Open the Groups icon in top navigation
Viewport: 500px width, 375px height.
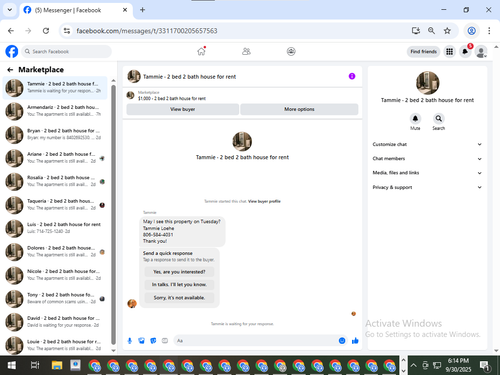click(291, 51)
